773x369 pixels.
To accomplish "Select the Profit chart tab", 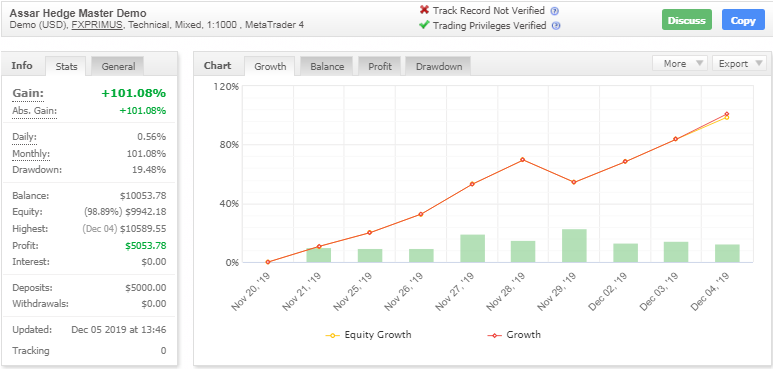I will click(x=380, y=66).
